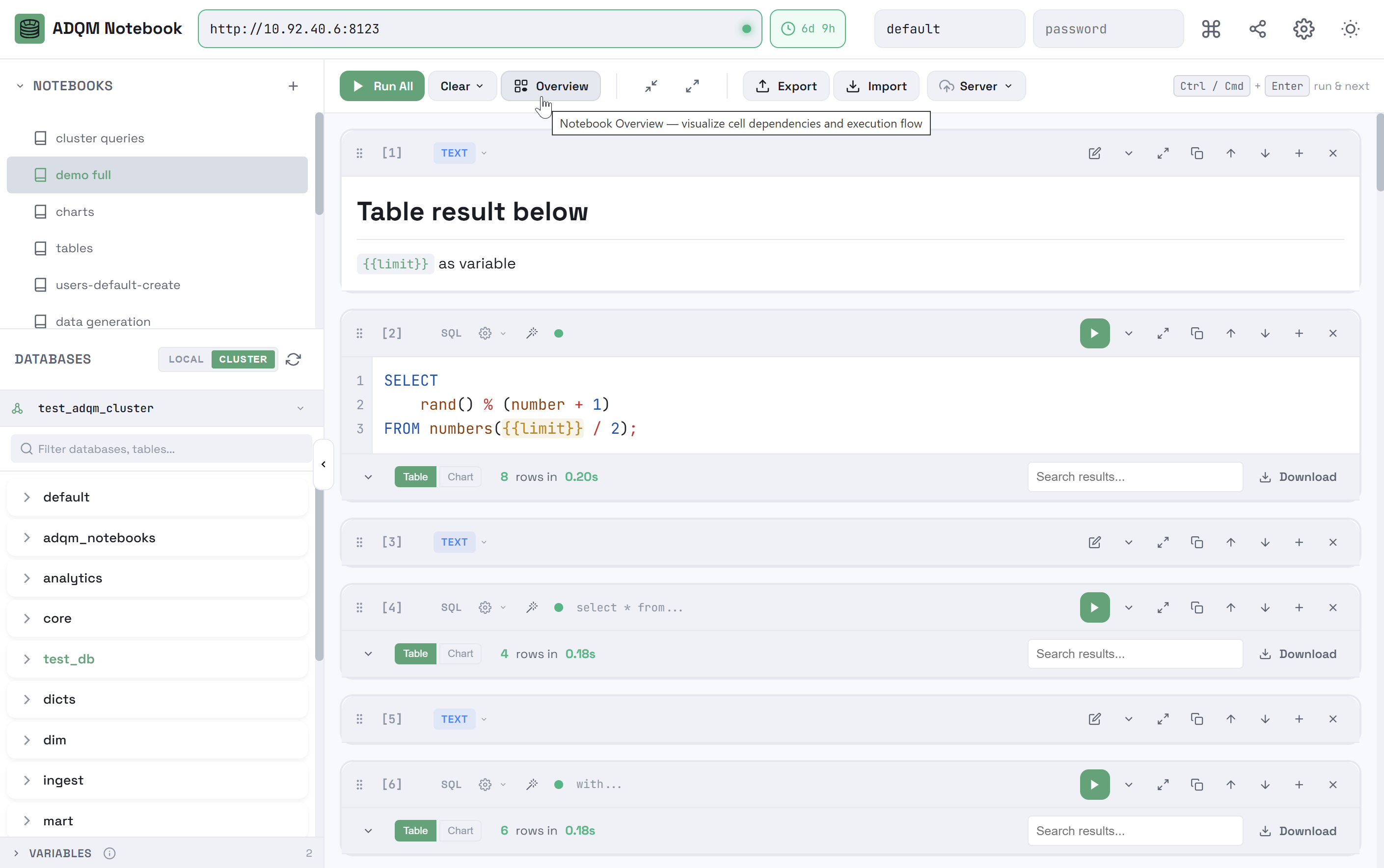1384x868 pixels.
Task: Select Chart view in cell [6] results
Action: pyautogui.click(x=460, y=831)
